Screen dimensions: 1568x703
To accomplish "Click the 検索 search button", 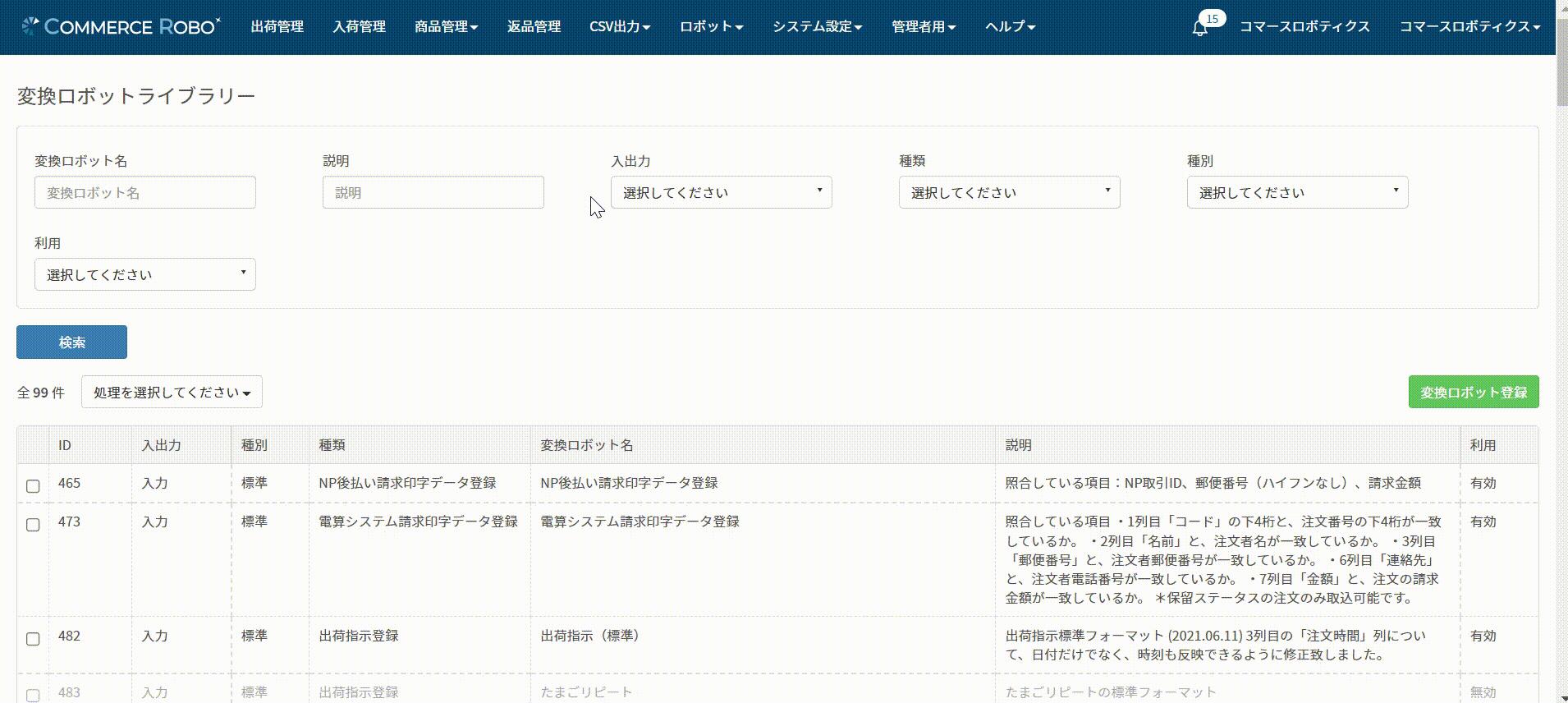I will pos(71,342).
